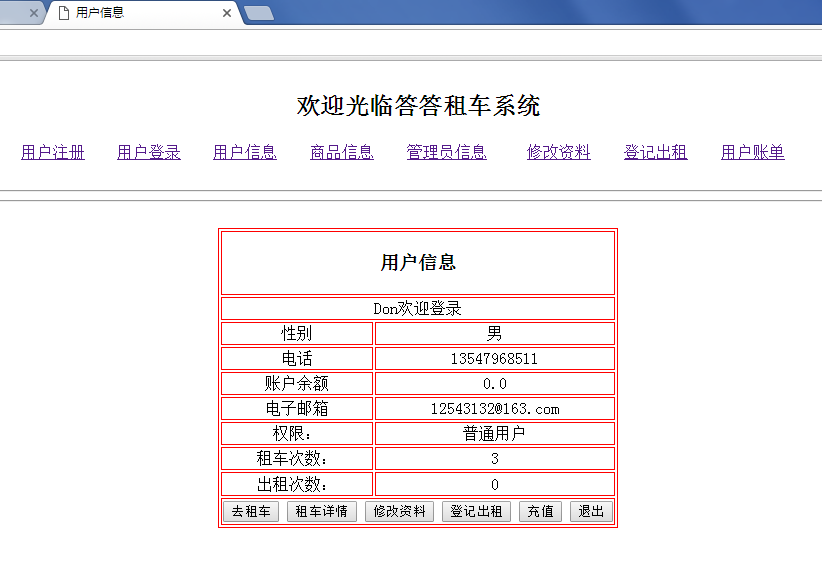Visit the 管理员信息 link
The height and width of the screenshot is (572, 822).
[447, 153]
